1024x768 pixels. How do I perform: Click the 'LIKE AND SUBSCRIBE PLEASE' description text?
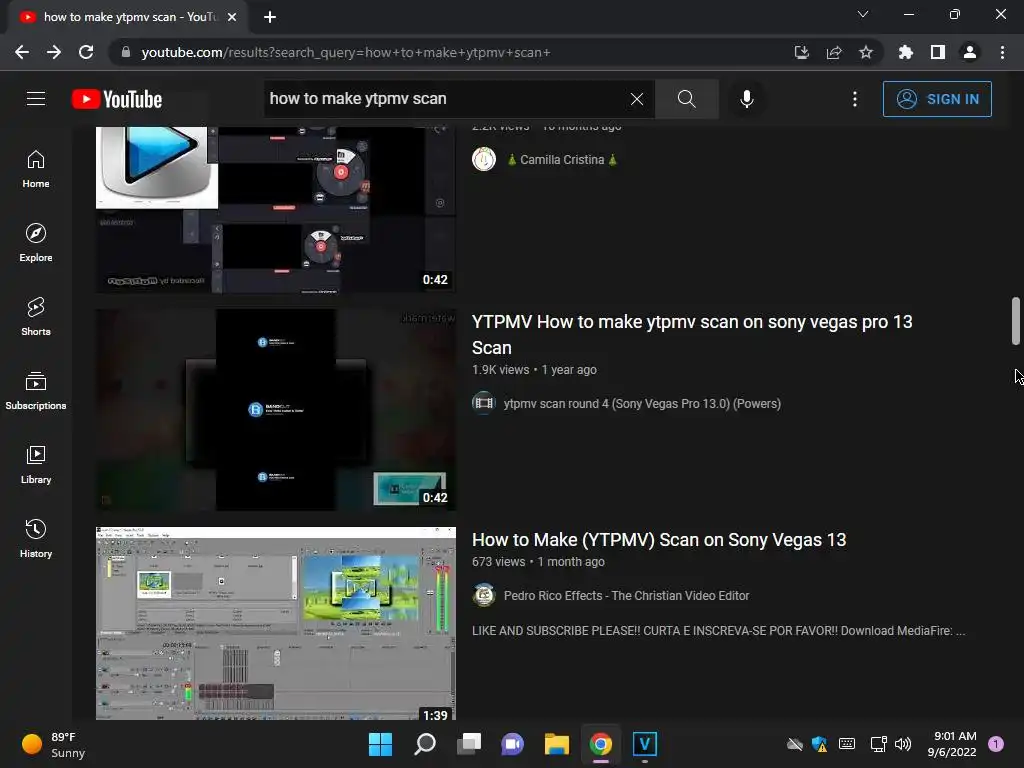tap(718, 631)
